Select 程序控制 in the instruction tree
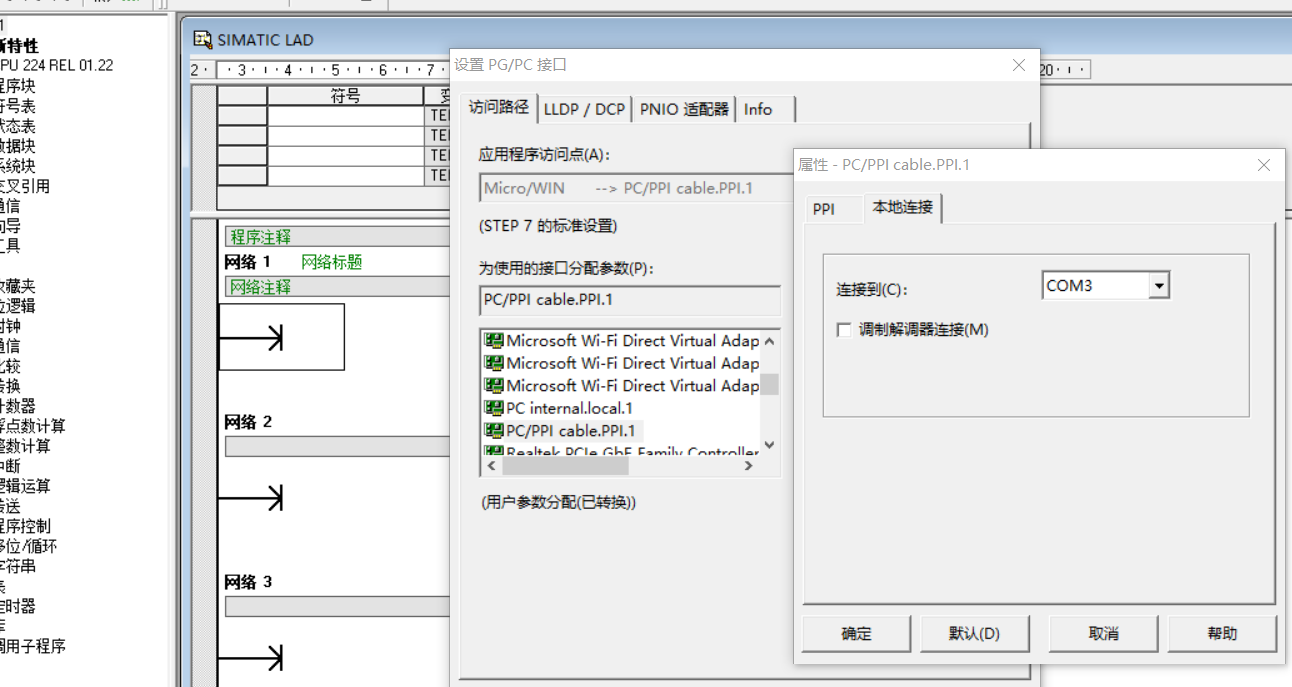 (25, 526)
